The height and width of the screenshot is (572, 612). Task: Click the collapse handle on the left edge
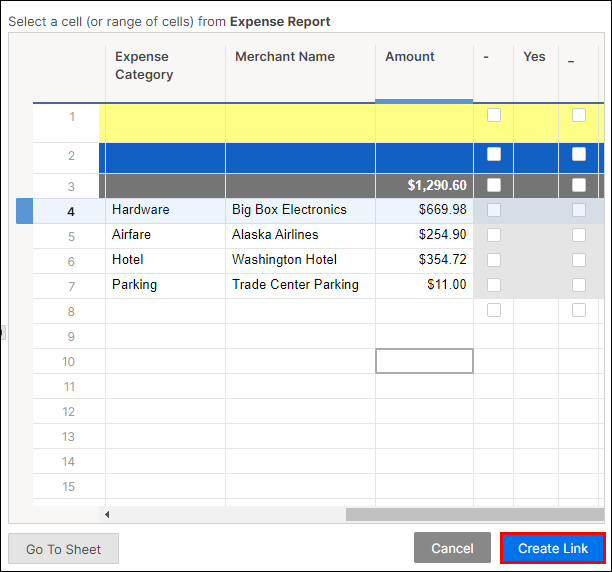[x=3, y=332]
